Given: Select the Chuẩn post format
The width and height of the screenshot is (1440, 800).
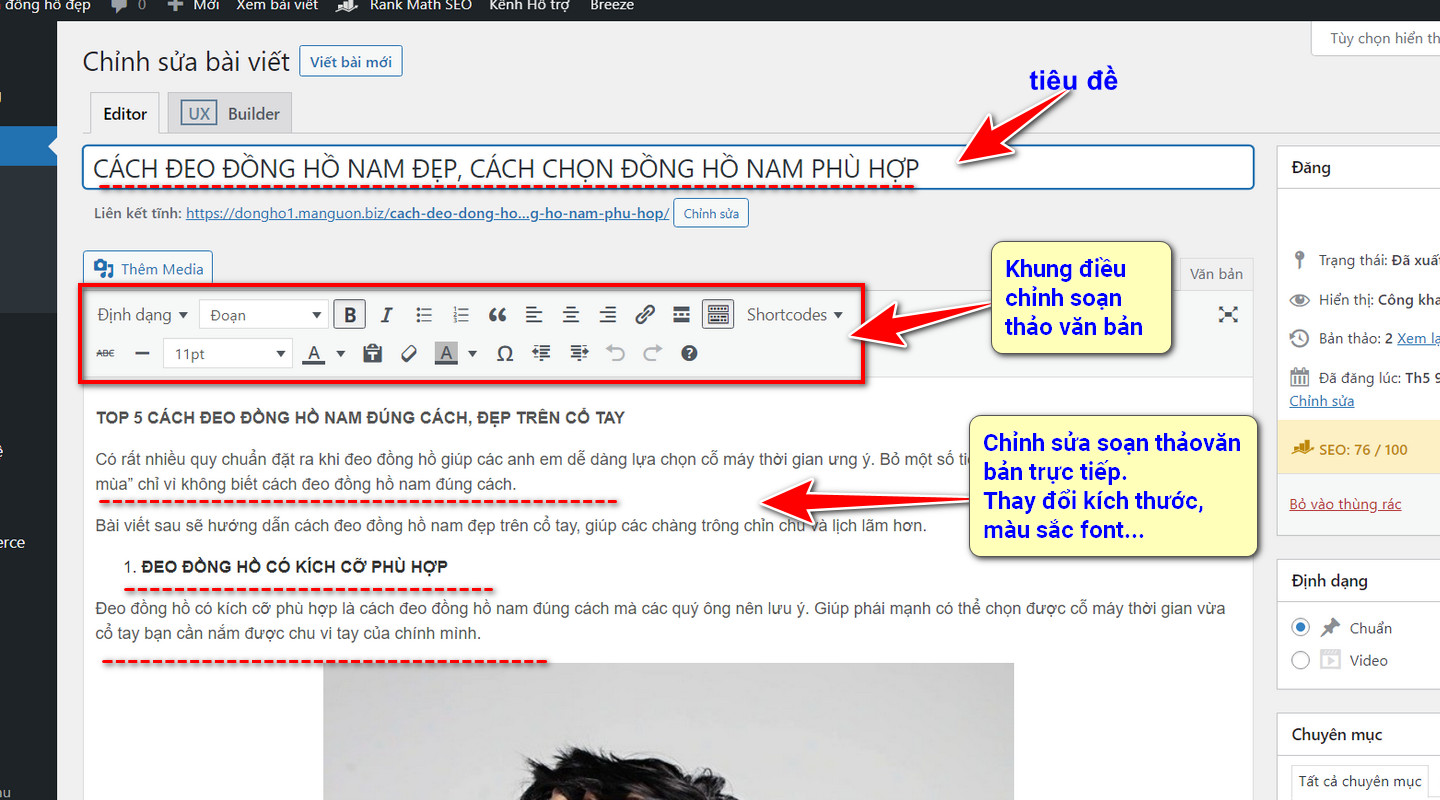Looking at the screenshot, I should point(1300,628).
